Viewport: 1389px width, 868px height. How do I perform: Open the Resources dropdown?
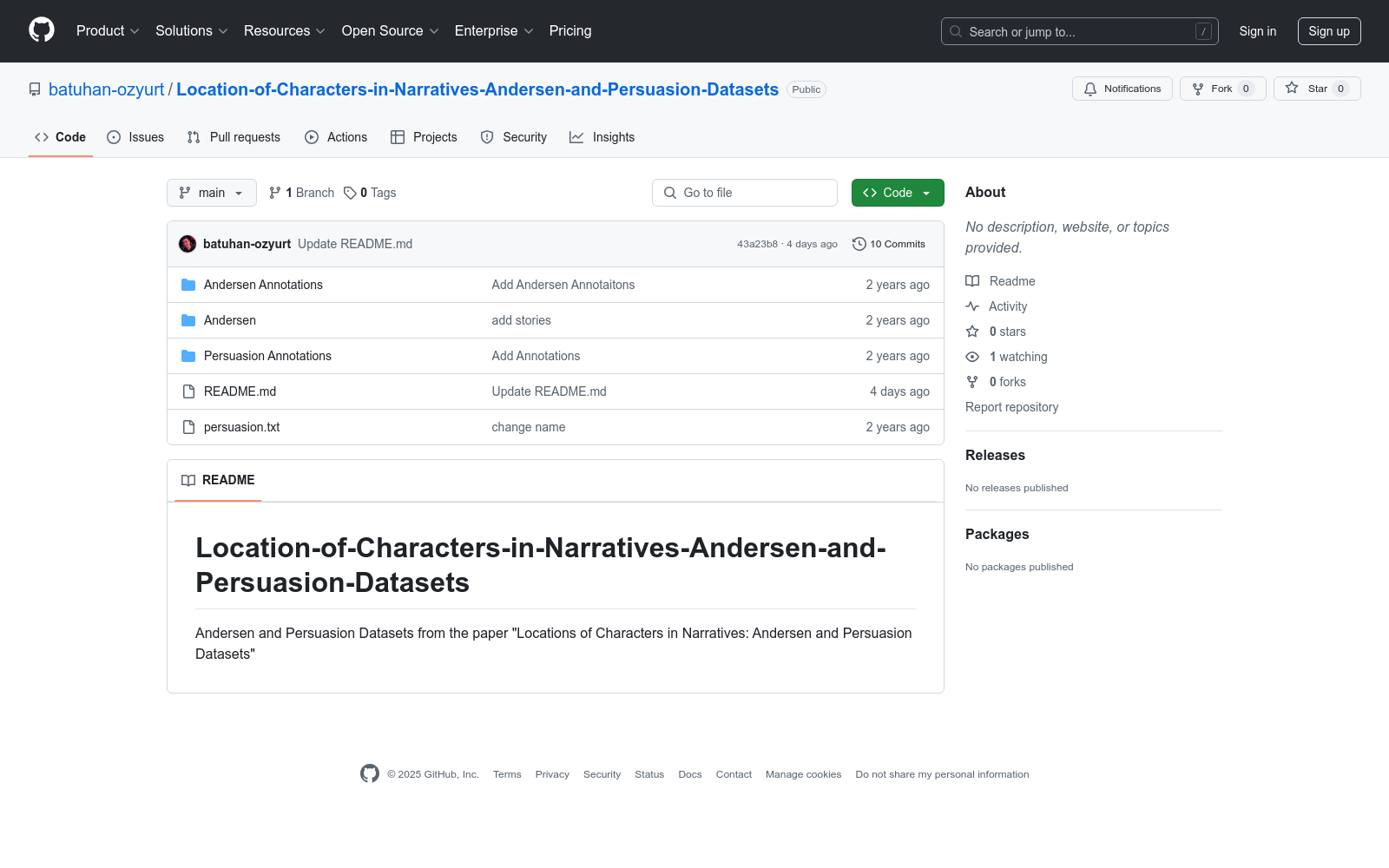pyautogui.click(x=285, y=31)
